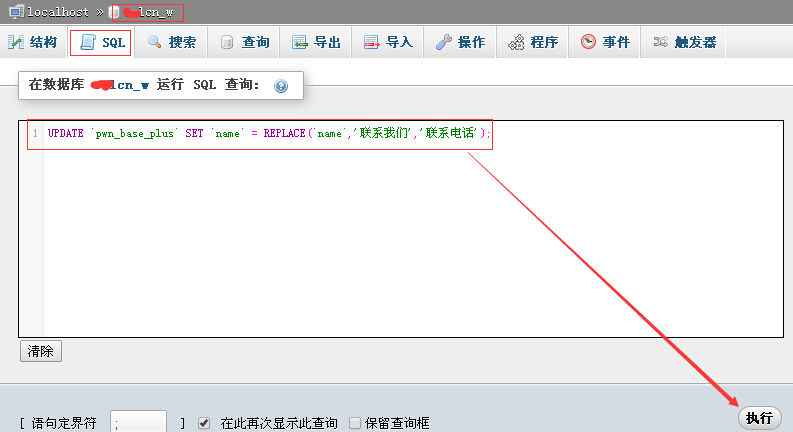The width and height of the screenshot is (793, 432).
Task: Click the 操作 wrench icon
Action: click(x=444, y=42)
